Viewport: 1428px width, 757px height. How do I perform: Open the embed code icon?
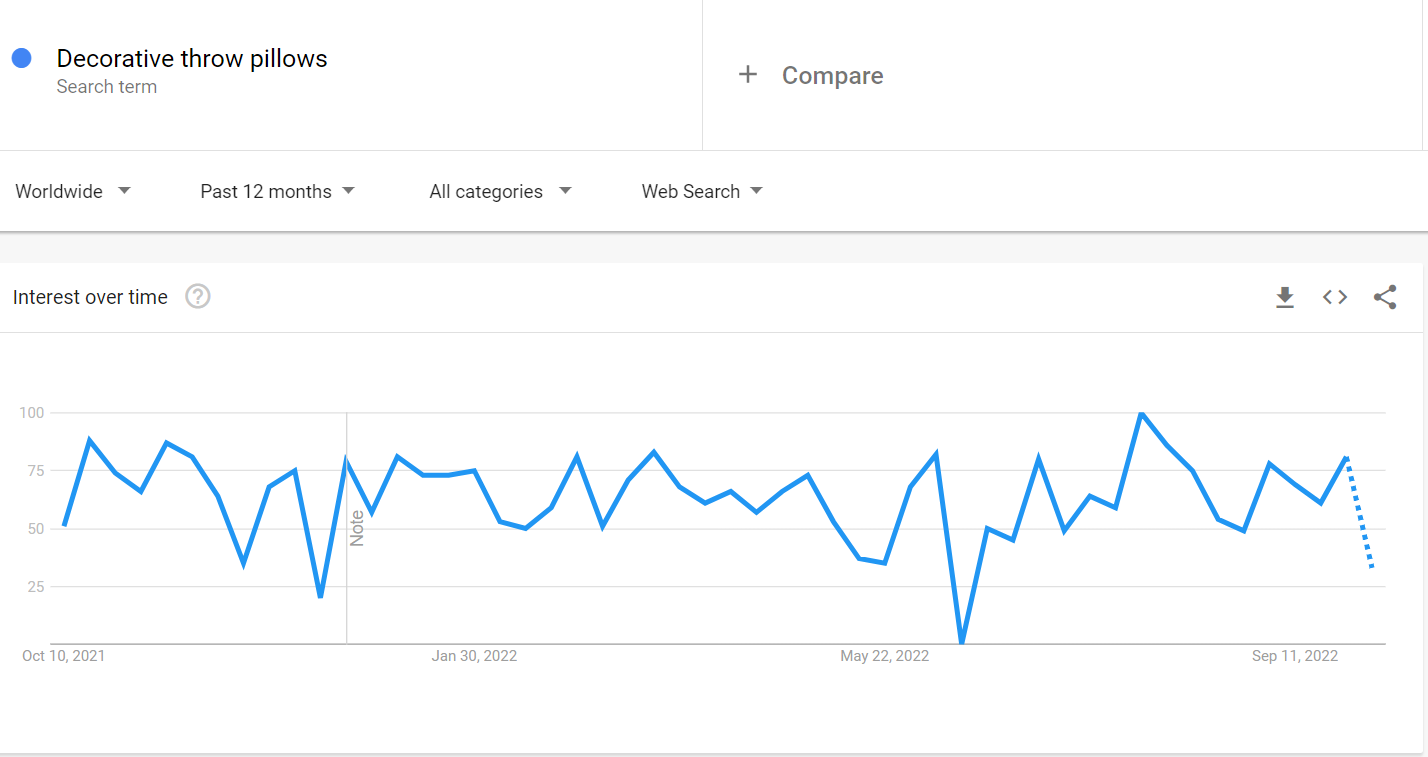click(1335, 297)
